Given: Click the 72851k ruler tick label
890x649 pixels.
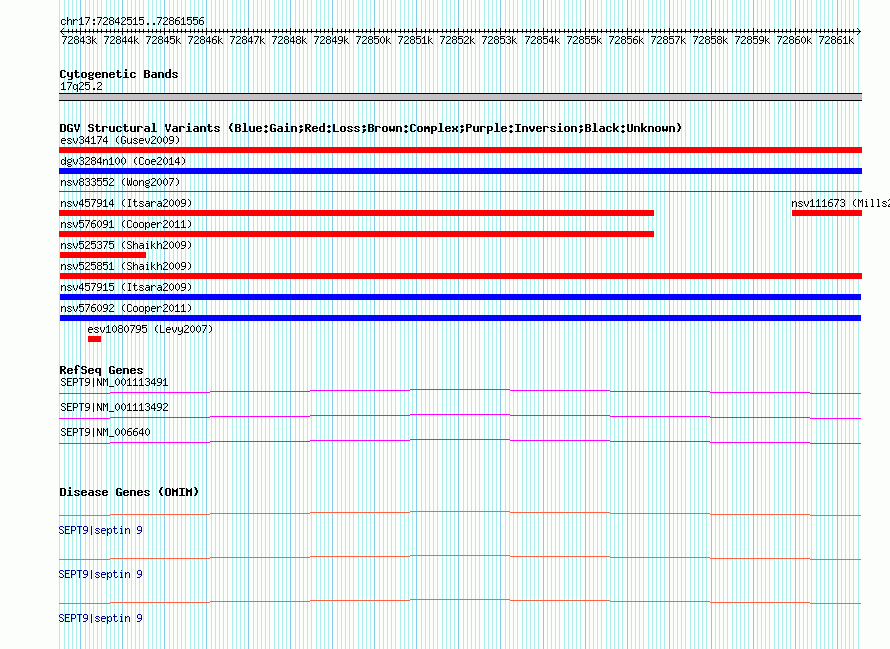Looking at the screenshot, I should [x=415, y=40].
